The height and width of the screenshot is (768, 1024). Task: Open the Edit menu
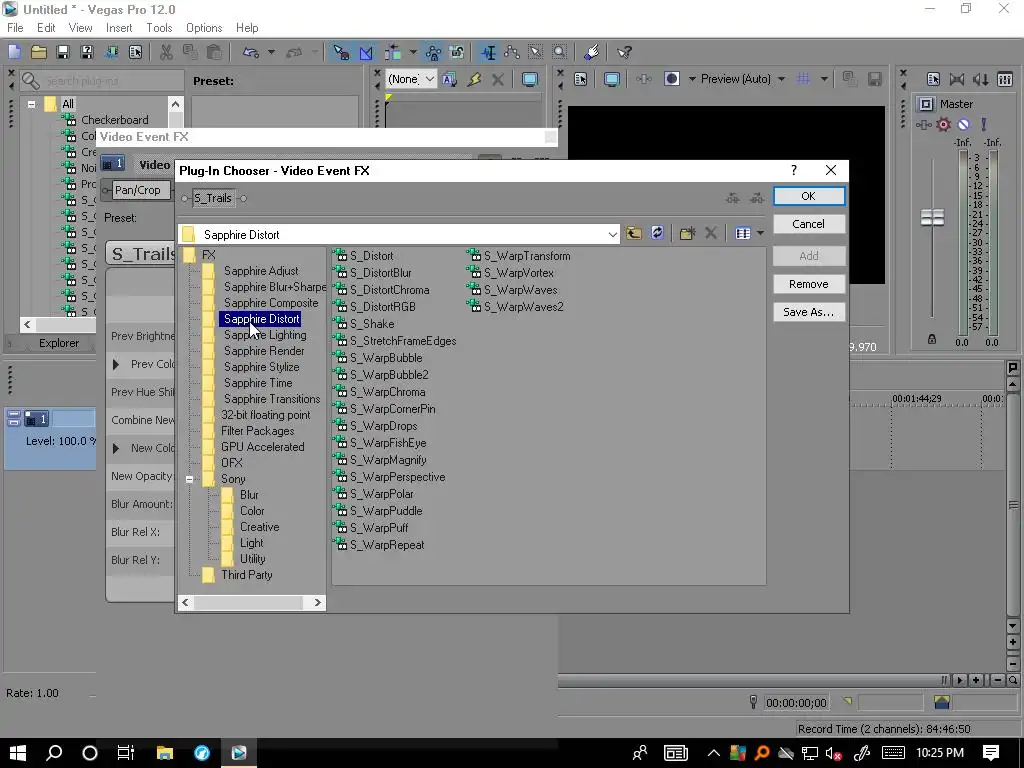click(x=46, y=27)
